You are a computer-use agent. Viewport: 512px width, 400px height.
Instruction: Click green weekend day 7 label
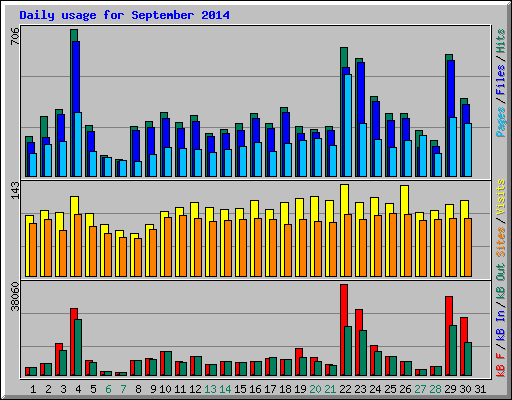[123, 389]
